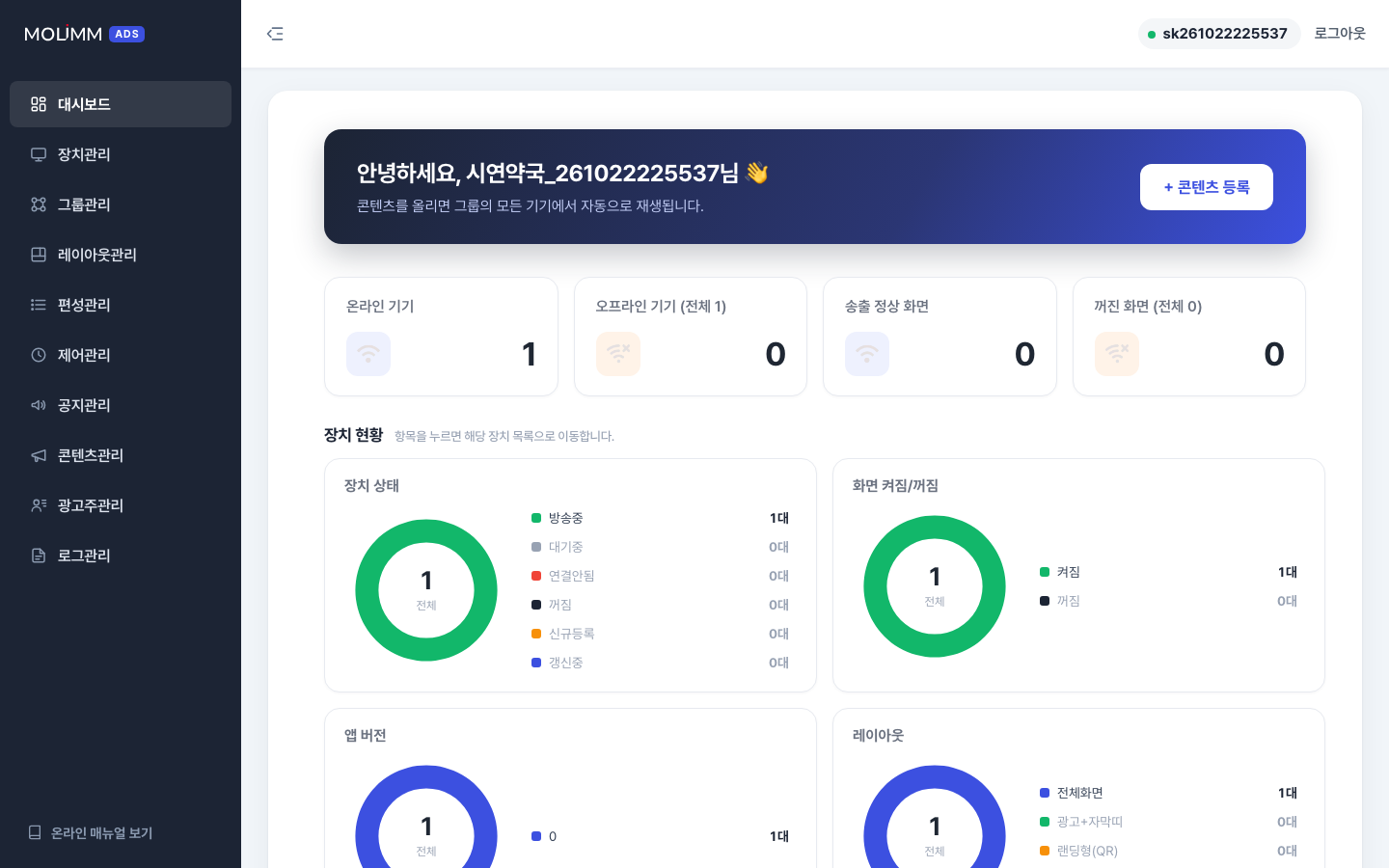Click the book icon beside 온라인 매뉴얼 보기

point(35,832)
